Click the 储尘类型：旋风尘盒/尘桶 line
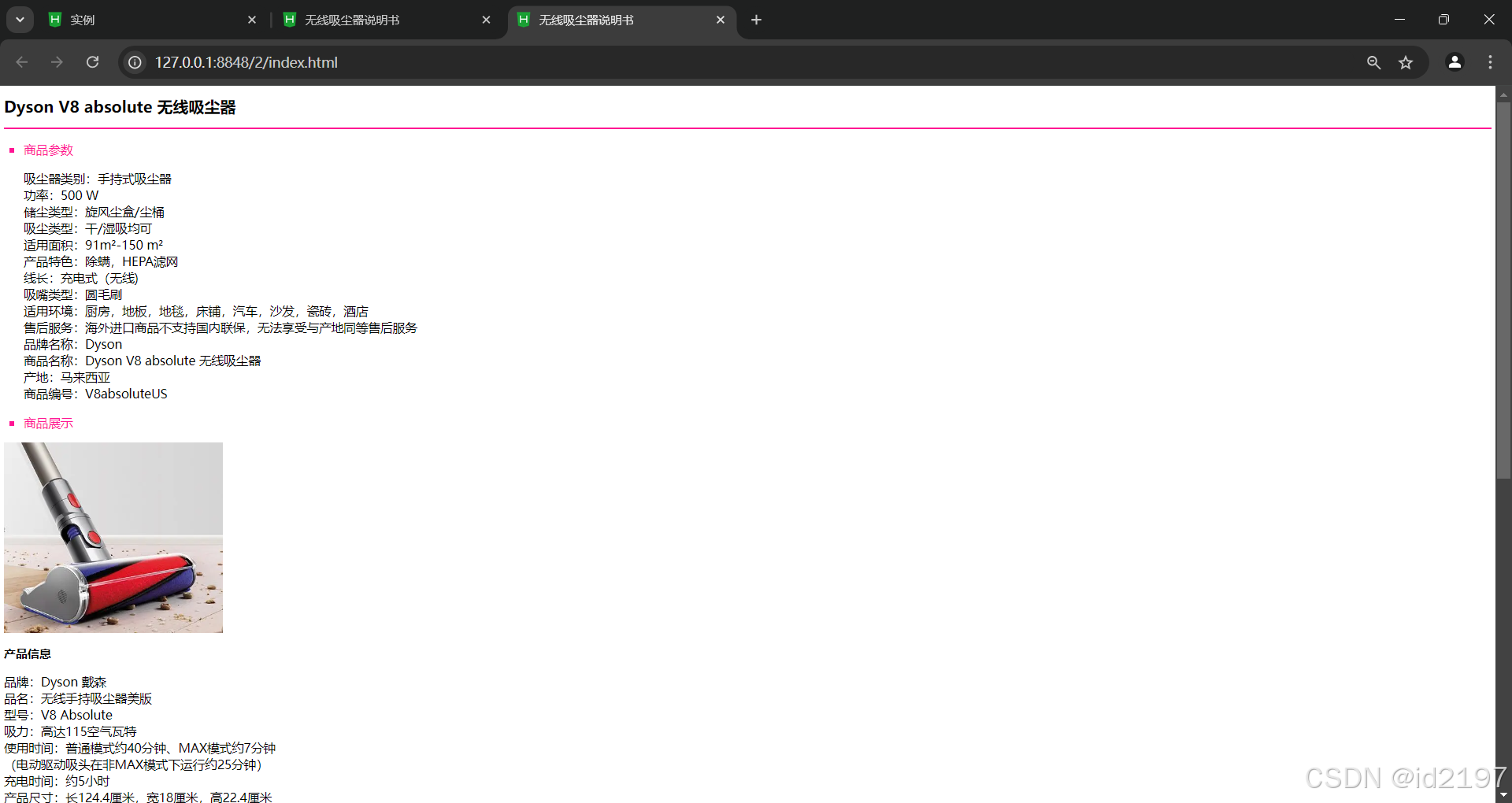The image size is (1512, 803). point(94,212)
